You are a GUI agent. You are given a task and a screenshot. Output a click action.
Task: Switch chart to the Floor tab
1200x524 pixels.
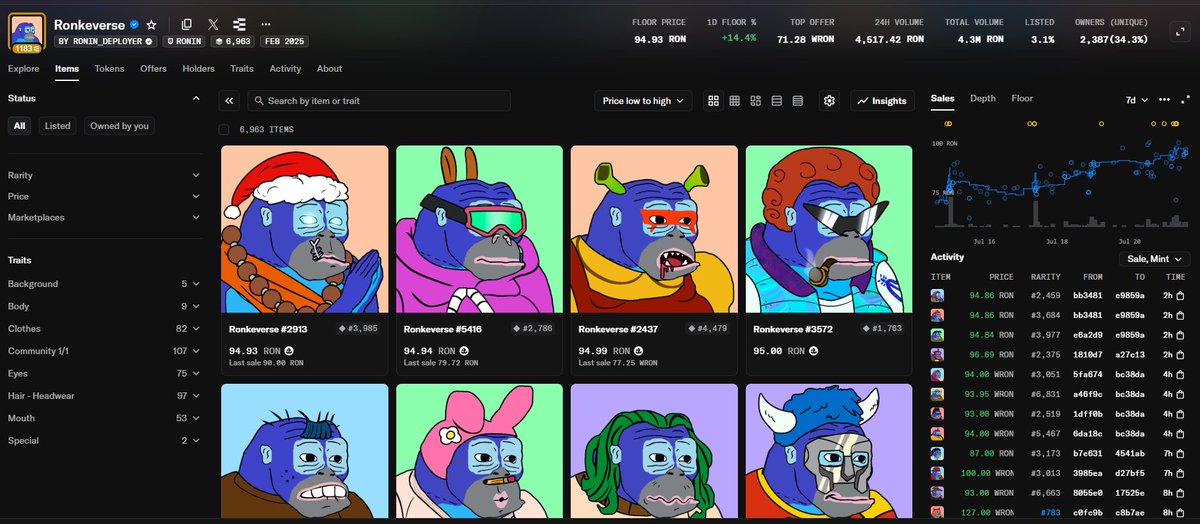(1022, 98)
